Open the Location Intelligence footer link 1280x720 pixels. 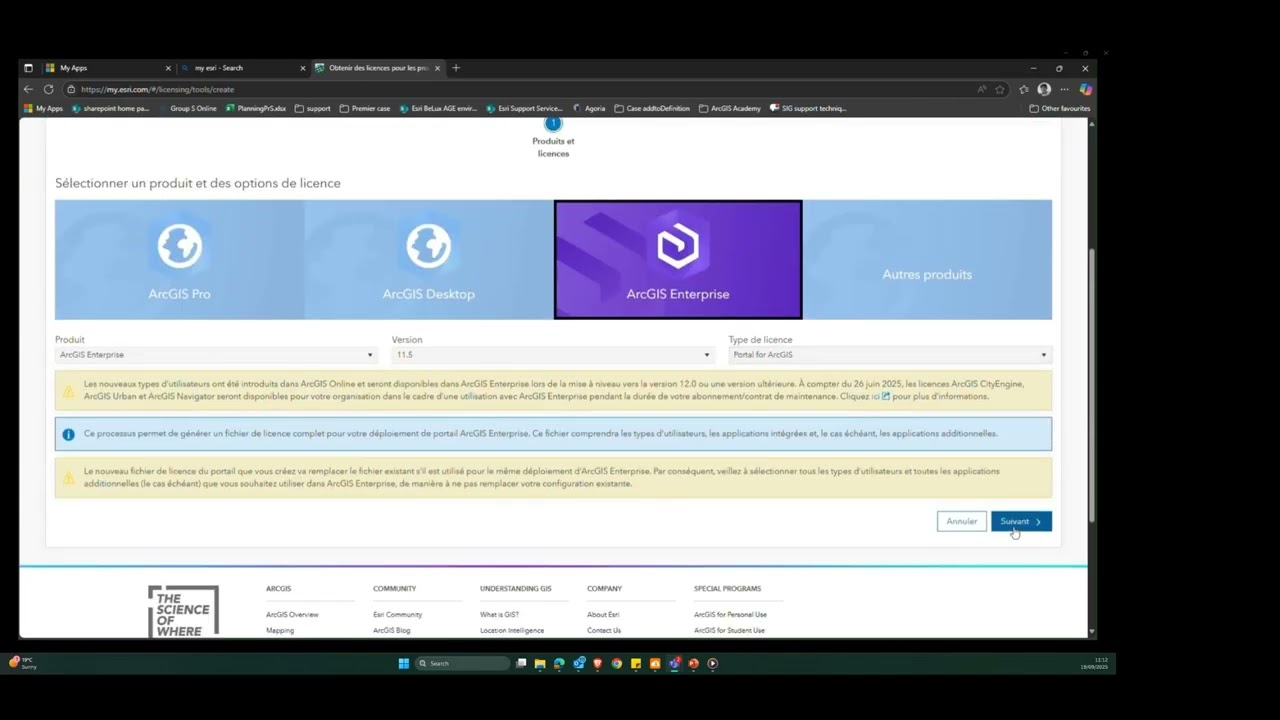click(512, 631)
